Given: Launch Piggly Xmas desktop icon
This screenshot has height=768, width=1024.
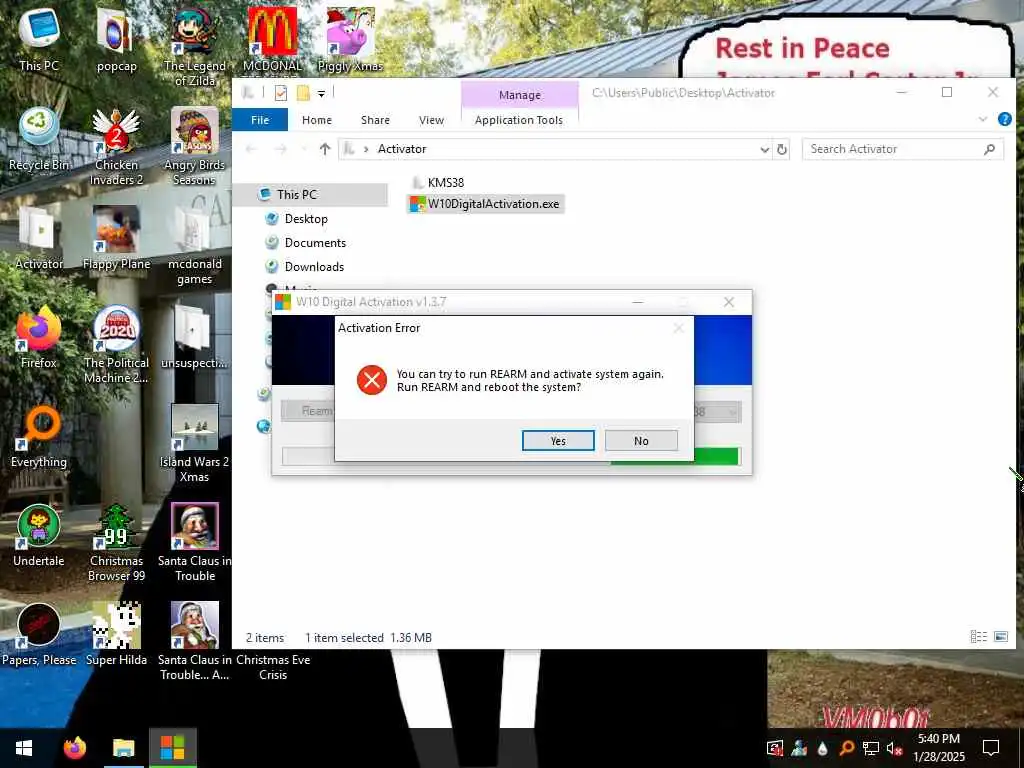Looking at the screenshot, I should pos(350,39).
